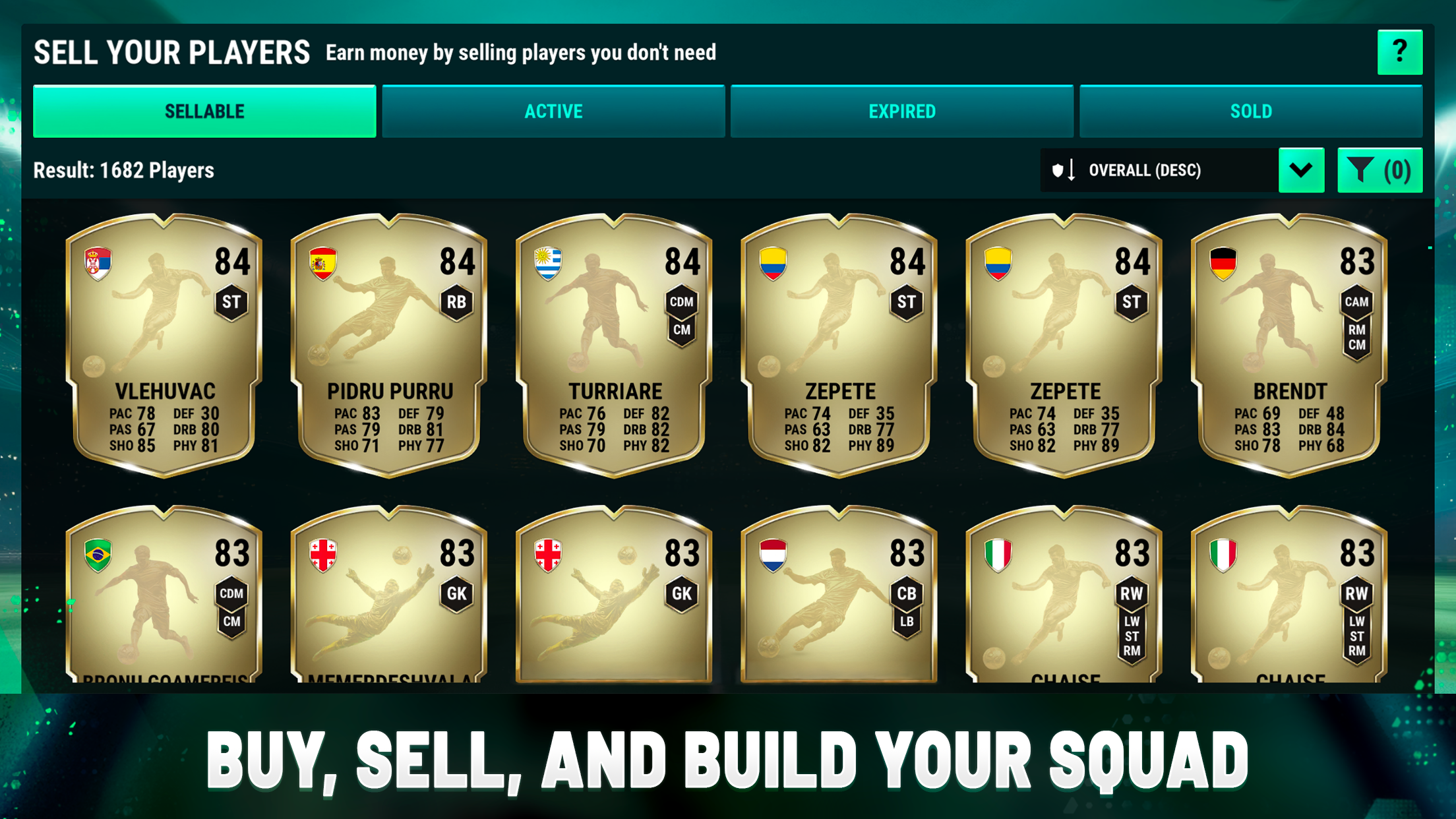Click the Serbia flag on Vlehuvac card
1456x819 pixels.
[x=98, y=264]
